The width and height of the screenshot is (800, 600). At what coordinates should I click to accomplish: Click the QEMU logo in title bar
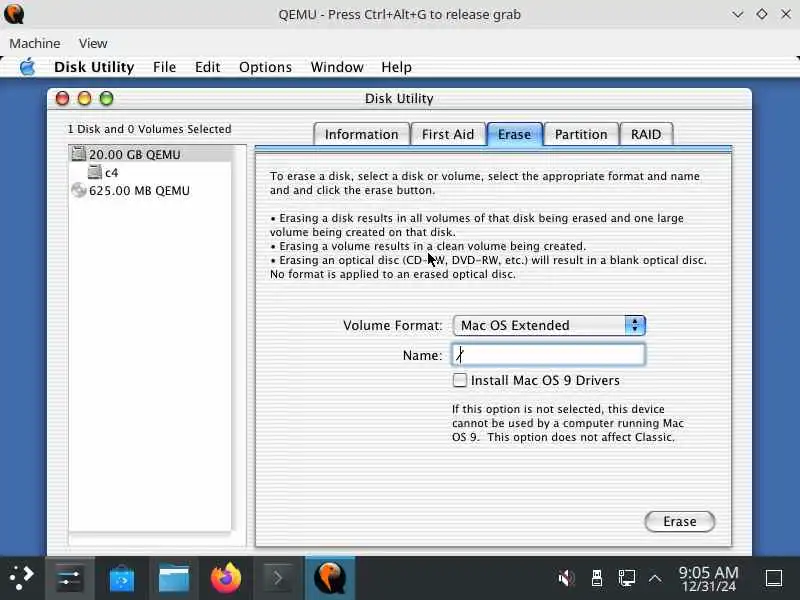[14, 14]
